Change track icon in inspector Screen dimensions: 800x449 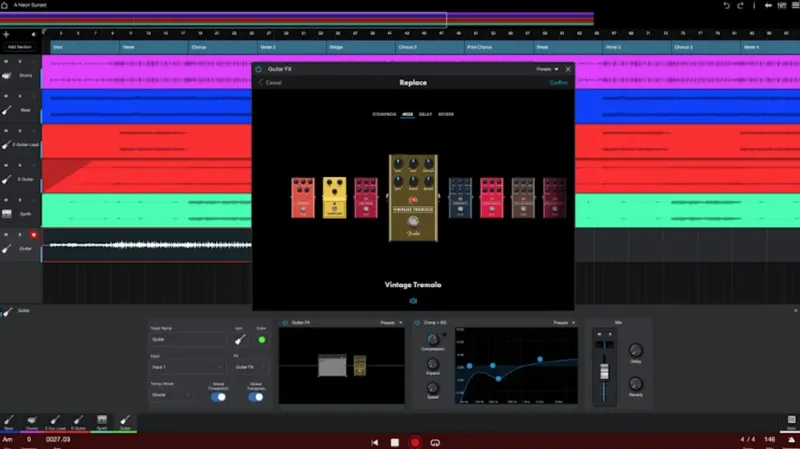pos(240,339)
